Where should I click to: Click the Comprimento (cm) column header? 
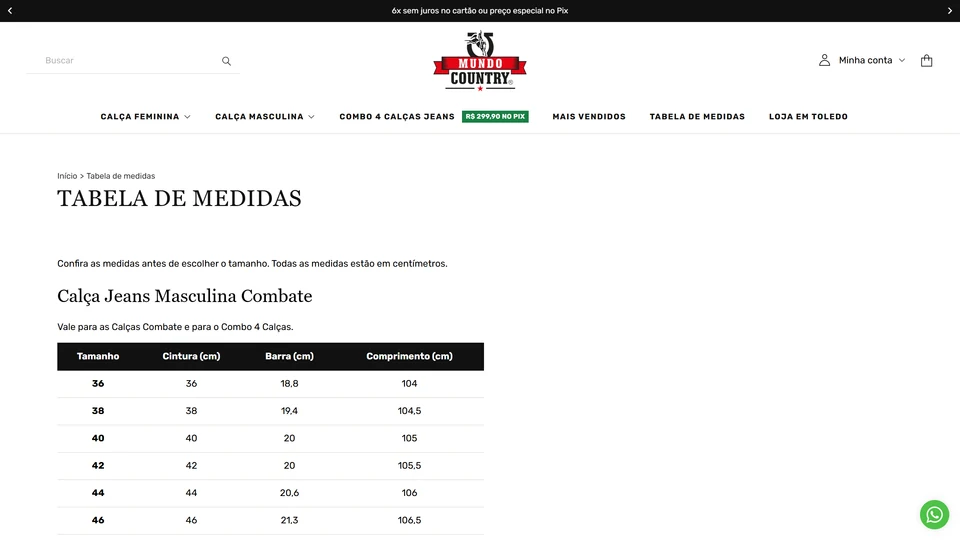pos(410,356)
